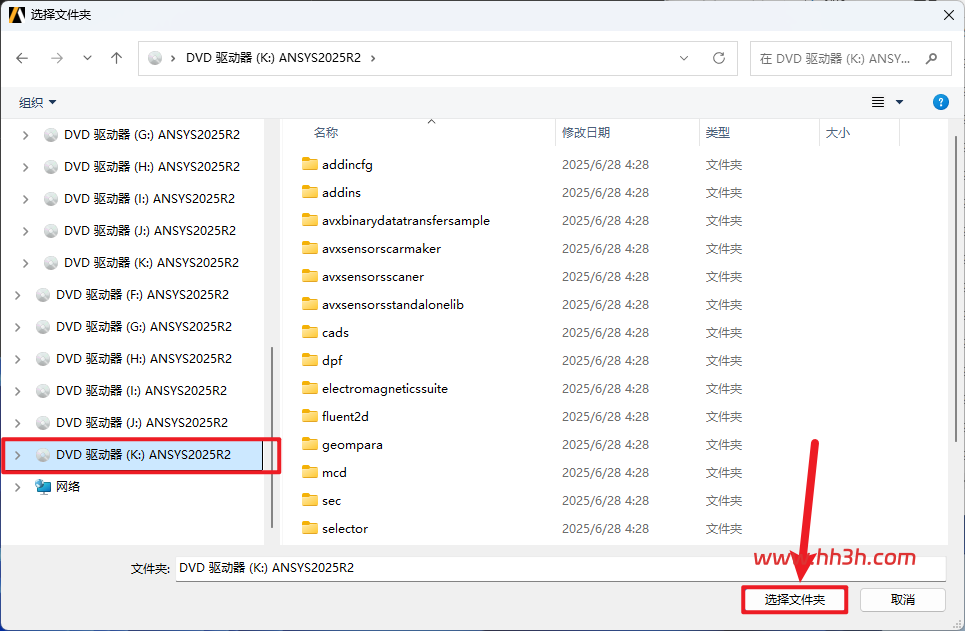Select the electromagneticssuite folder name
965x631 pixels.
click(x=385, y=388)
